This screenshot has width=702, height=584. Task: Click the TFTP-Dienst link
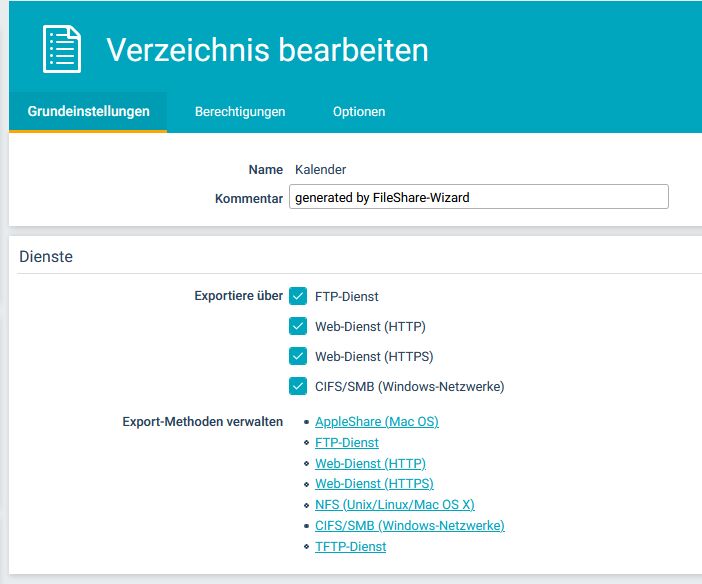click(350, 547)
